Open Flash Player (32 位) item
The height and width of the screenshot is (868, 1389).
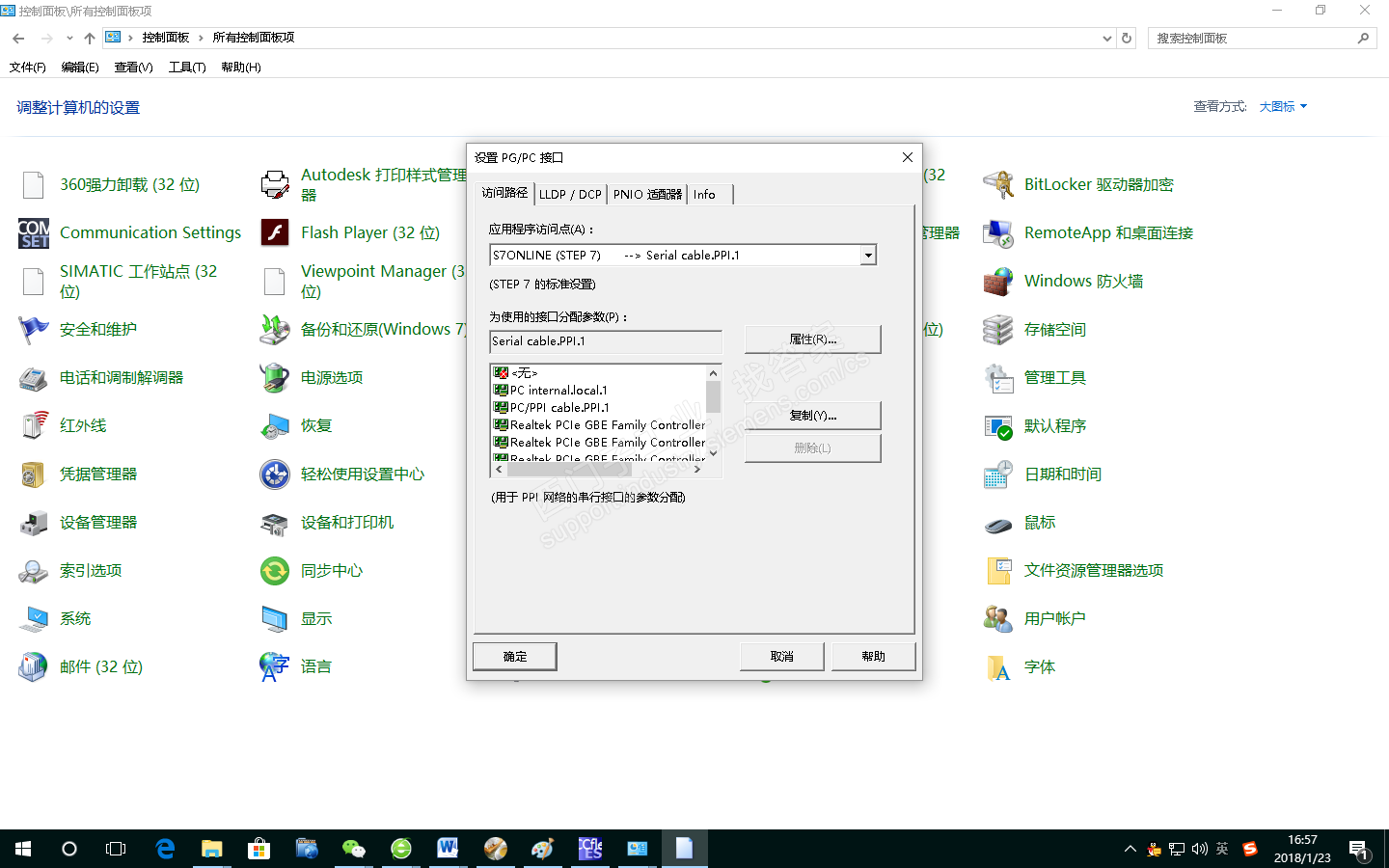click(x=350, y=232)
